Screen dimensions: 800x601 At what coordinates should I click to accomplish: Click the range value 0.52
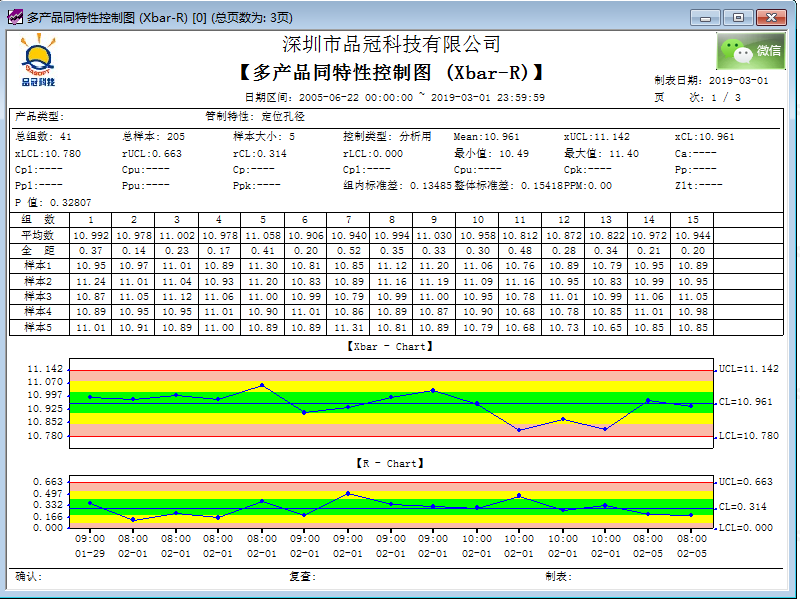(348, 251)
